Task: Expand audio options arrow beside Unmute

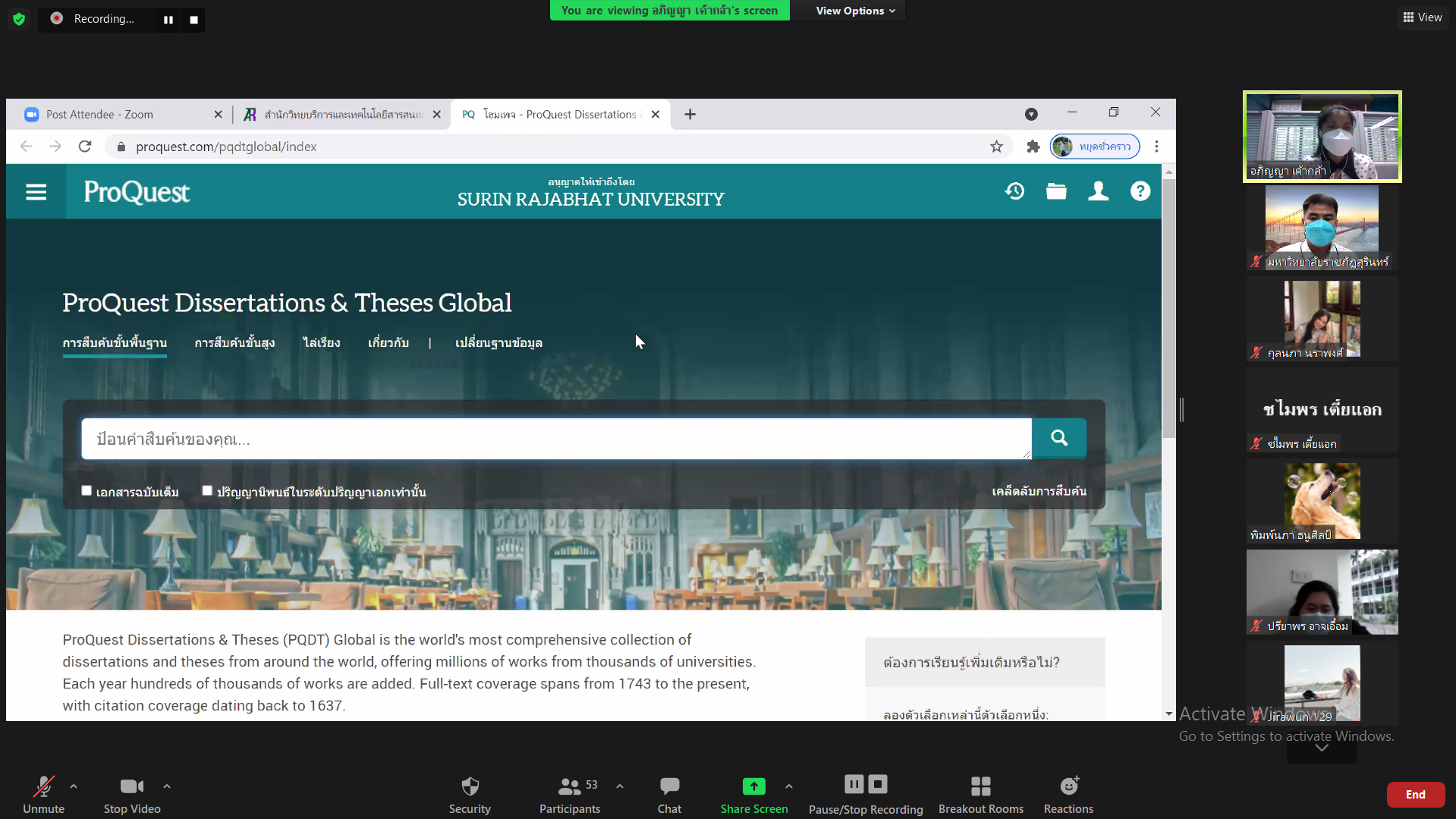Action: (x=74, y=786)
